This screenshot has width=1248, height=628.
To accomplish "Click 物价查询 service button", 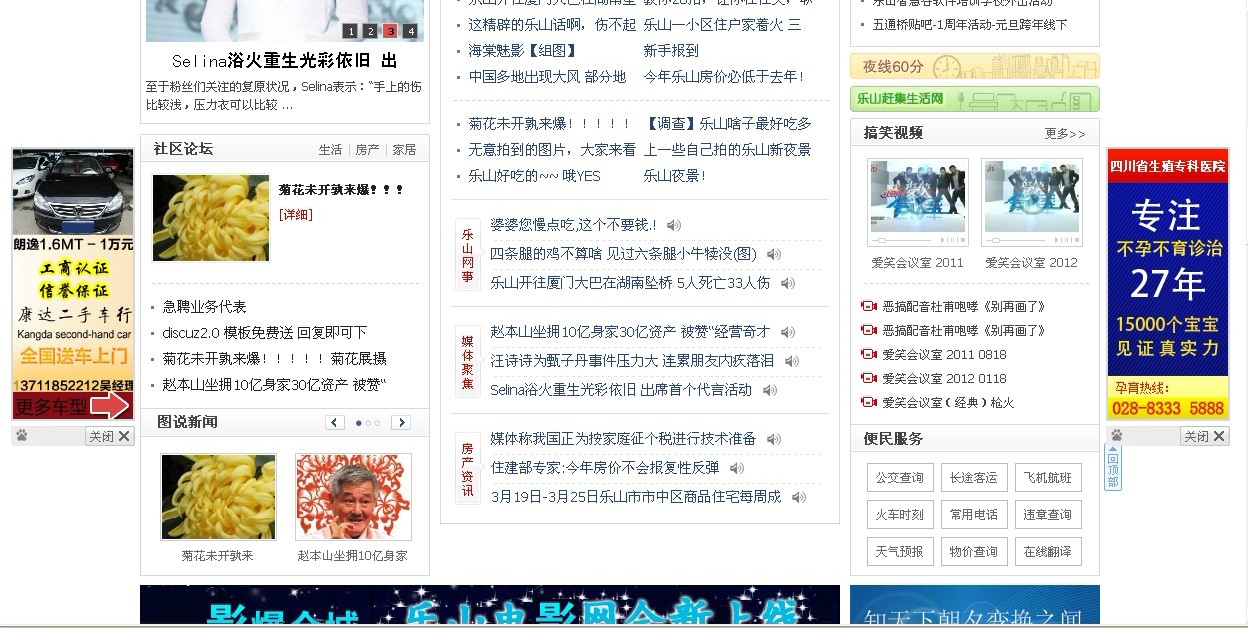I will click(x=974, y=551).
